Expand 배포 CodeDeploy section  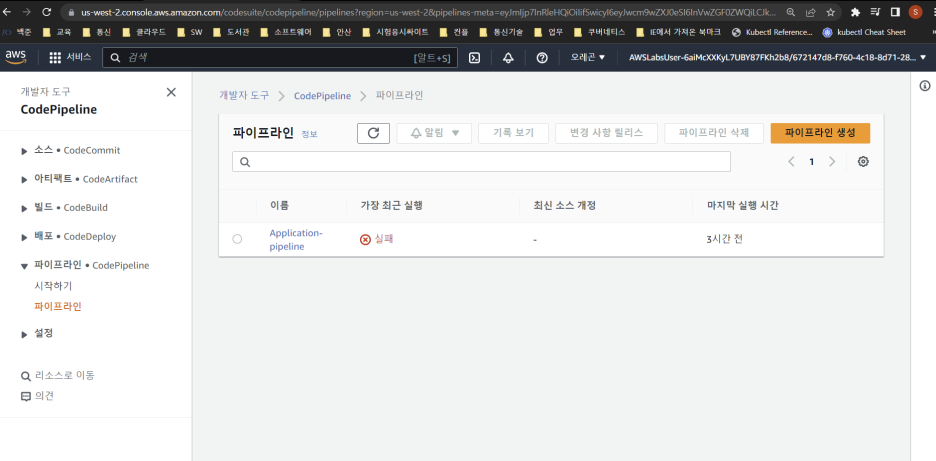click(x=24, y=237)
